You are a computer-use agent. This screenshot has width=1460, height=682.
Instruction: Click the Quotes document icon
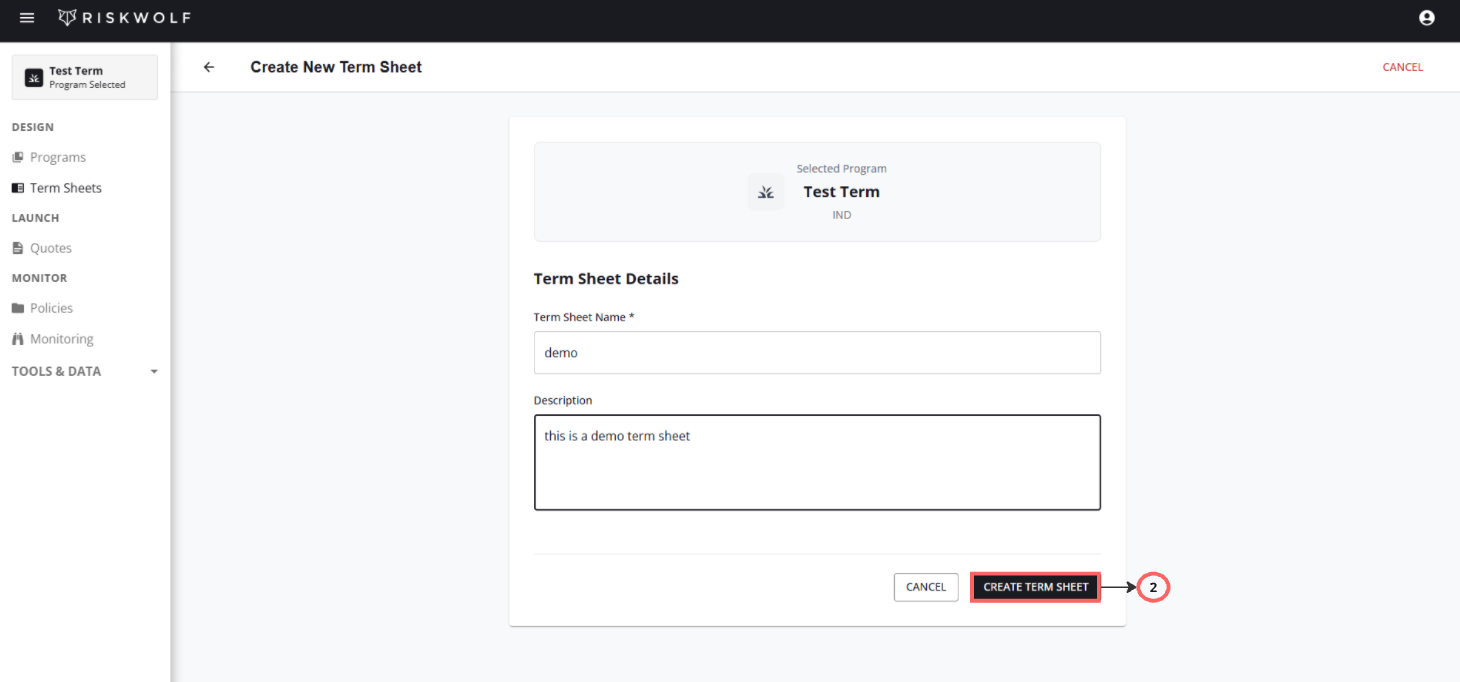pyautogui.click(x=18, y=248)
